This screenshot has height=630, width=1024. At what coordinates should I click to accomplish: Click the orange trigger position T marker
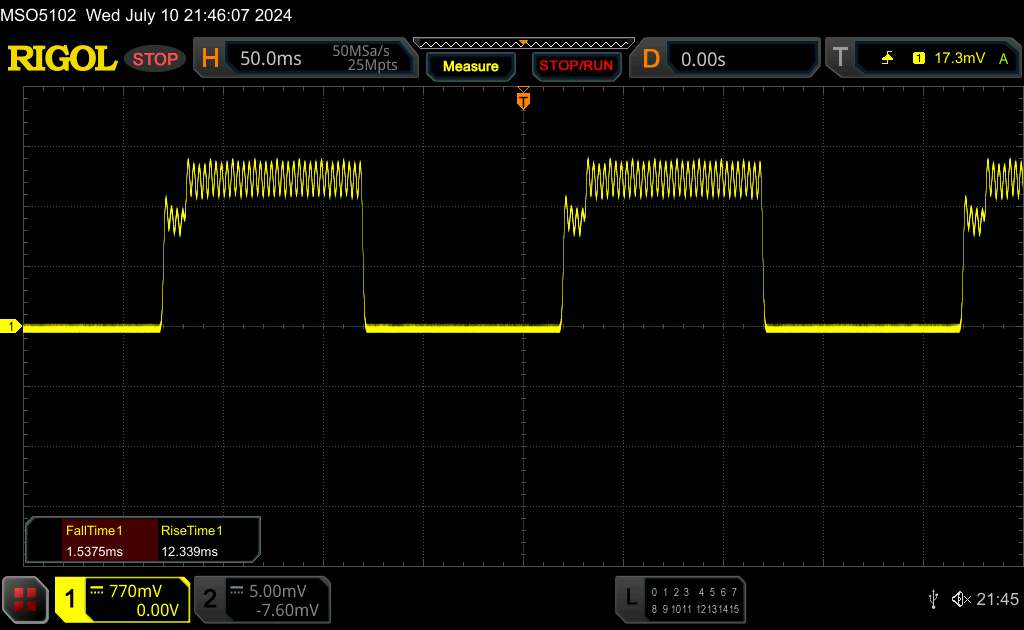(522, 100)
